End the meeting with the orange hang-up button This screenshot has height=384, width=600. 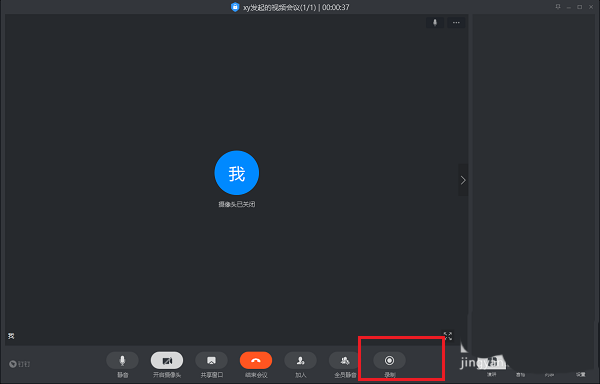pyautogui.click(x=256, y=360)
